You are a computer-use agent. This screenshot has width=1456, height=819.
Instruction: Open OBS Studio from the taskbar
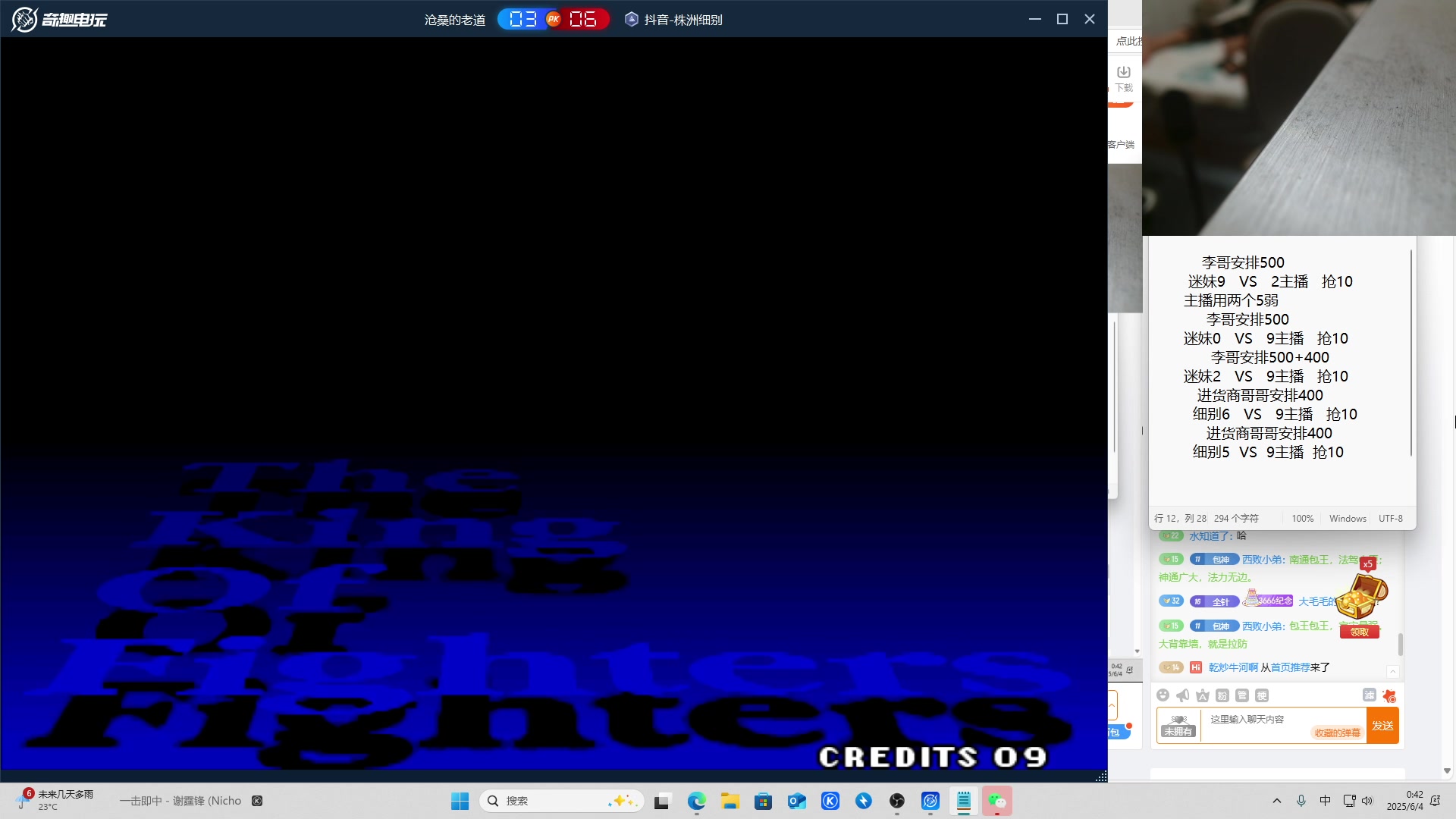pyautogui.click(x=897, y=801)
